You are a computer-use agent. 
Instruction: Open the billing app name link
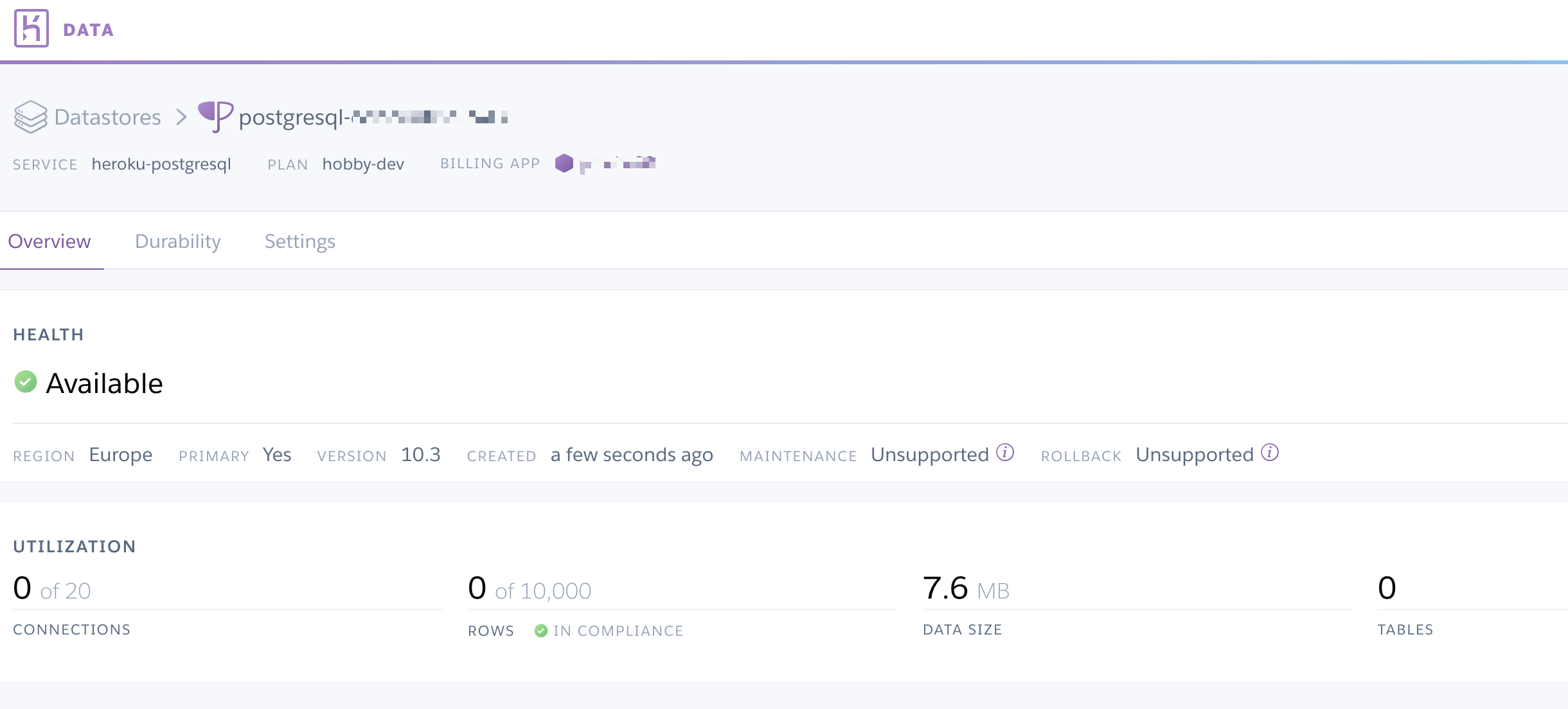point(617,164)
